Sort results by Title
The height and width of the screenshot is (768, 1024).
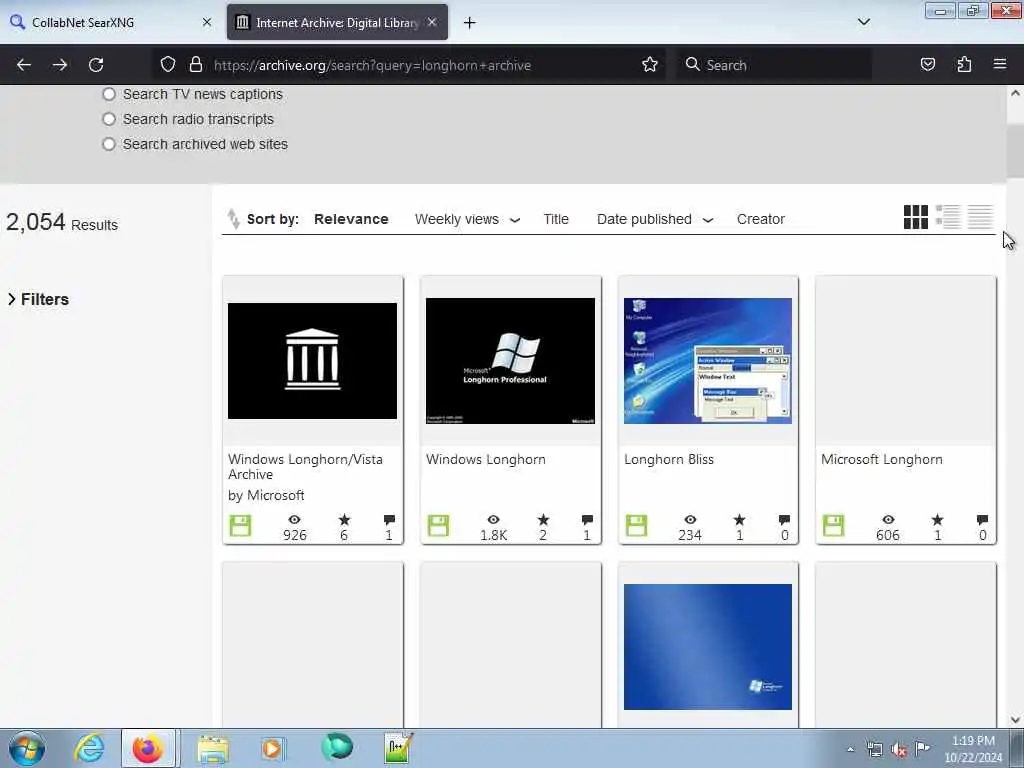556,219
